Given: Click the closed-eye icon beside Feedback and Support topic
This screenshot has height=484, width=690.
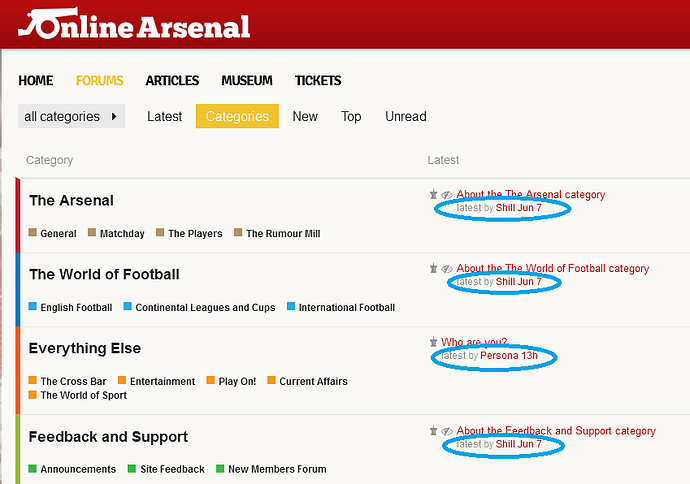Looking at the screenshot, I should coord(447,431).
